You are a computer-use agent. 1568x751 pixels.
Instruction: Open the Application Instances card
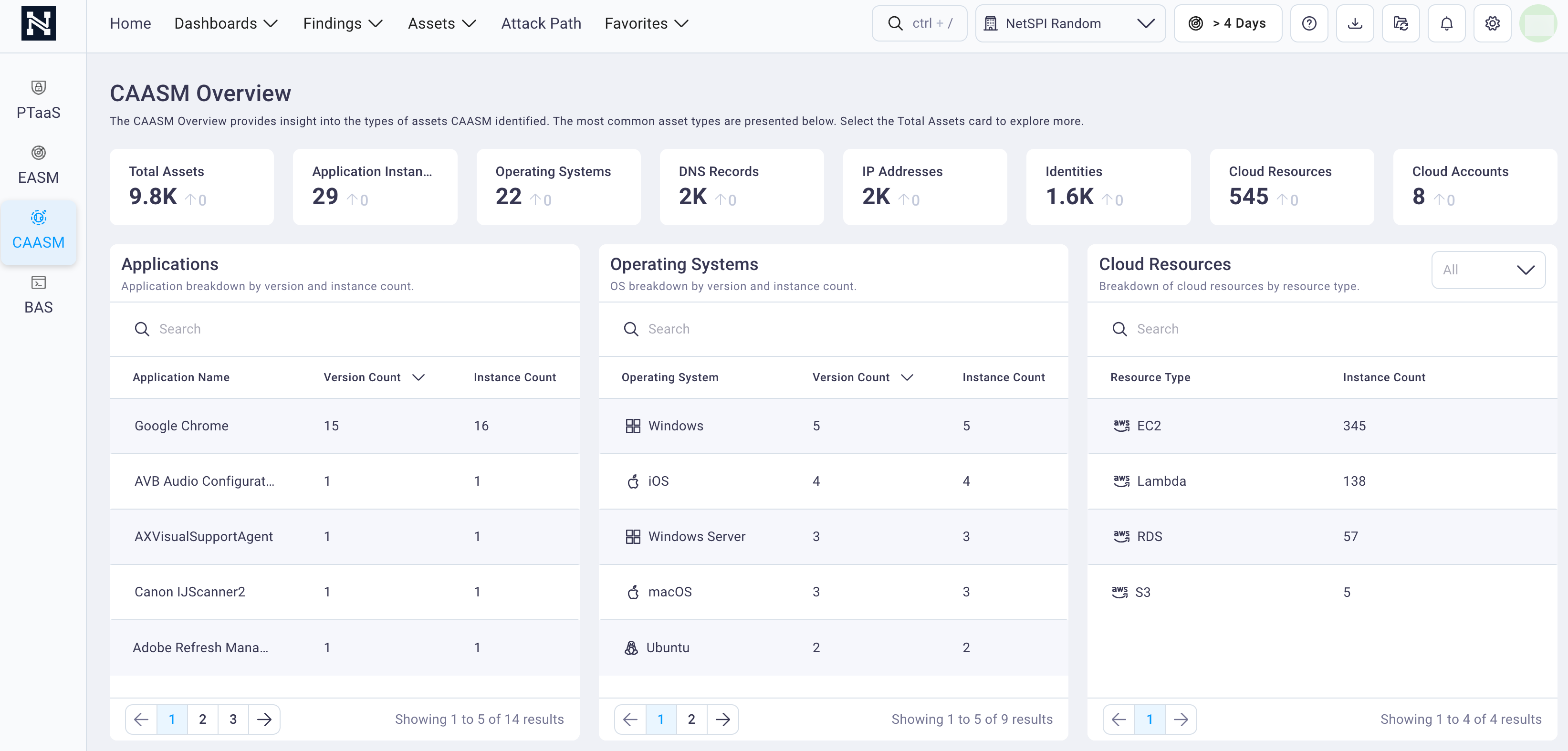pyautogui.click(x=375, y=187)
